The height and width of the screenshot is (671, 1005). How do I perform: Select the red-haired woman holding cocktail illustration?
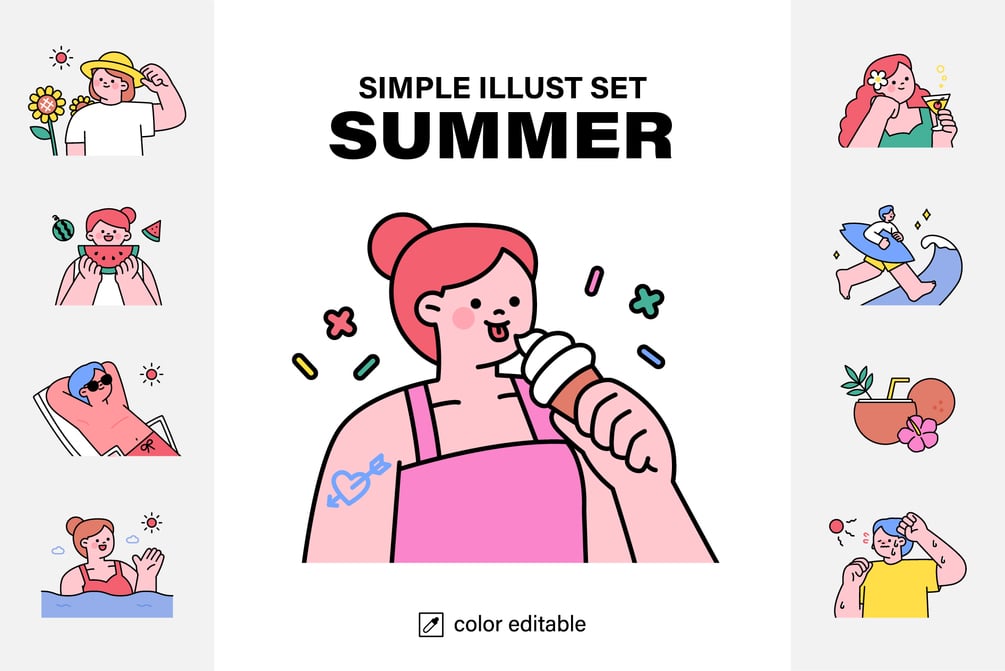(x=897, y=101)
